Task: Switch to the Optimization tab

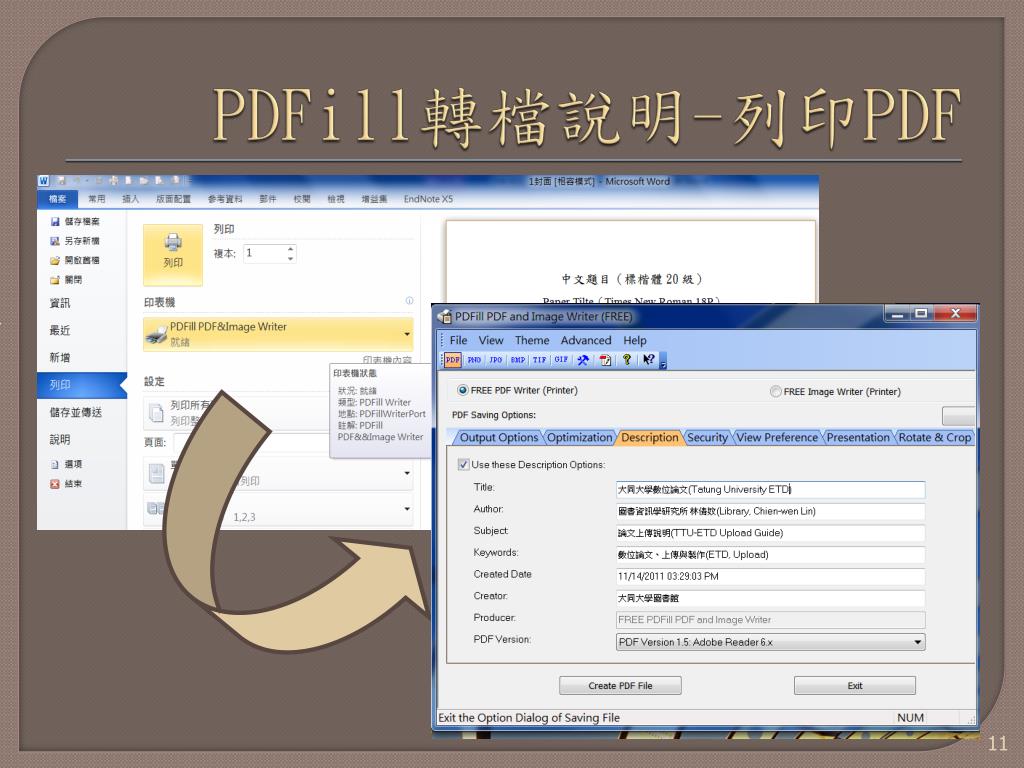Action: pyautogui.click(x=579, y=438)
